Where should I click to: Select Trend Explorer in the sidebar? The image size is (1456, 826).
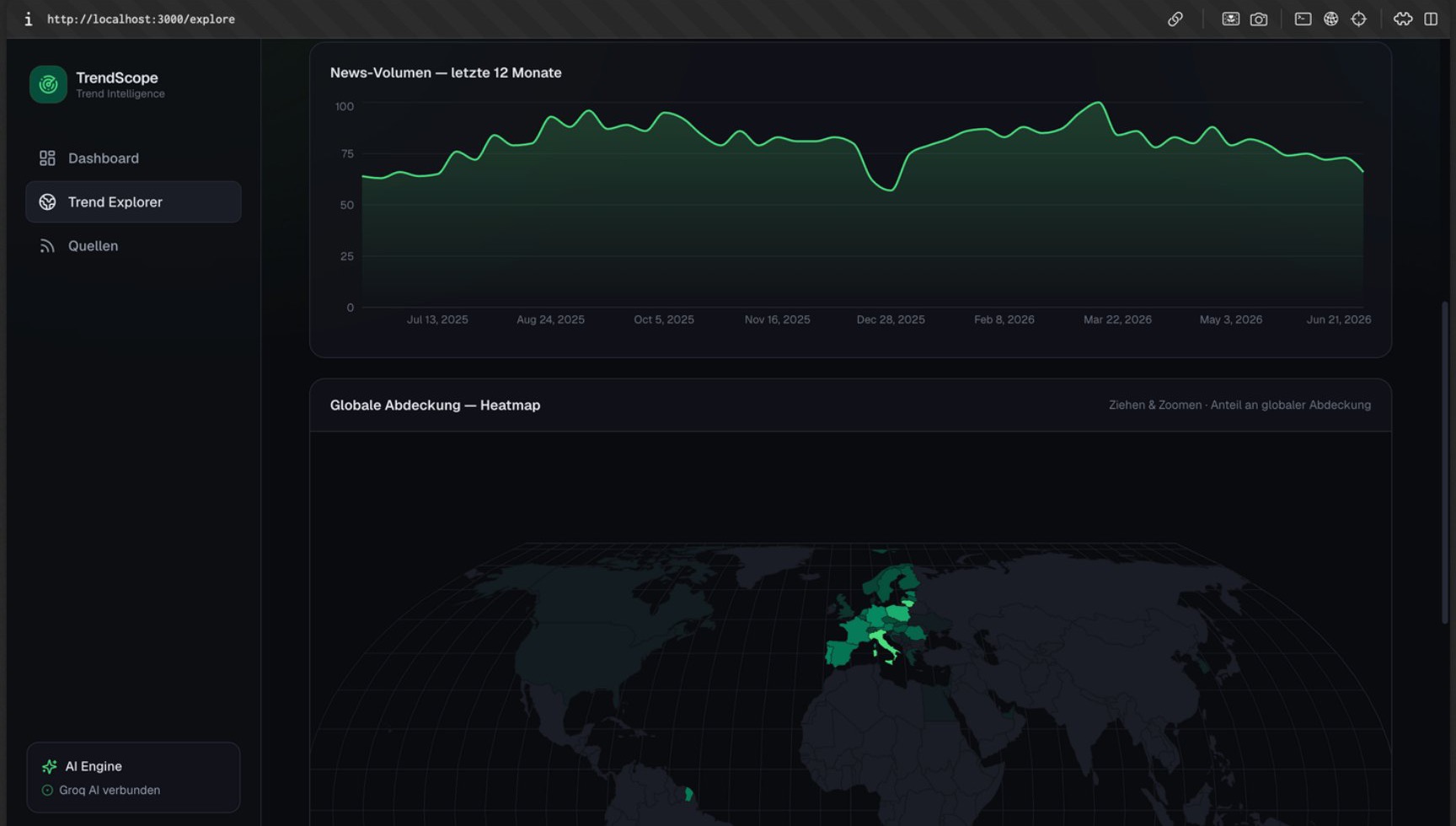click(133, 202)
